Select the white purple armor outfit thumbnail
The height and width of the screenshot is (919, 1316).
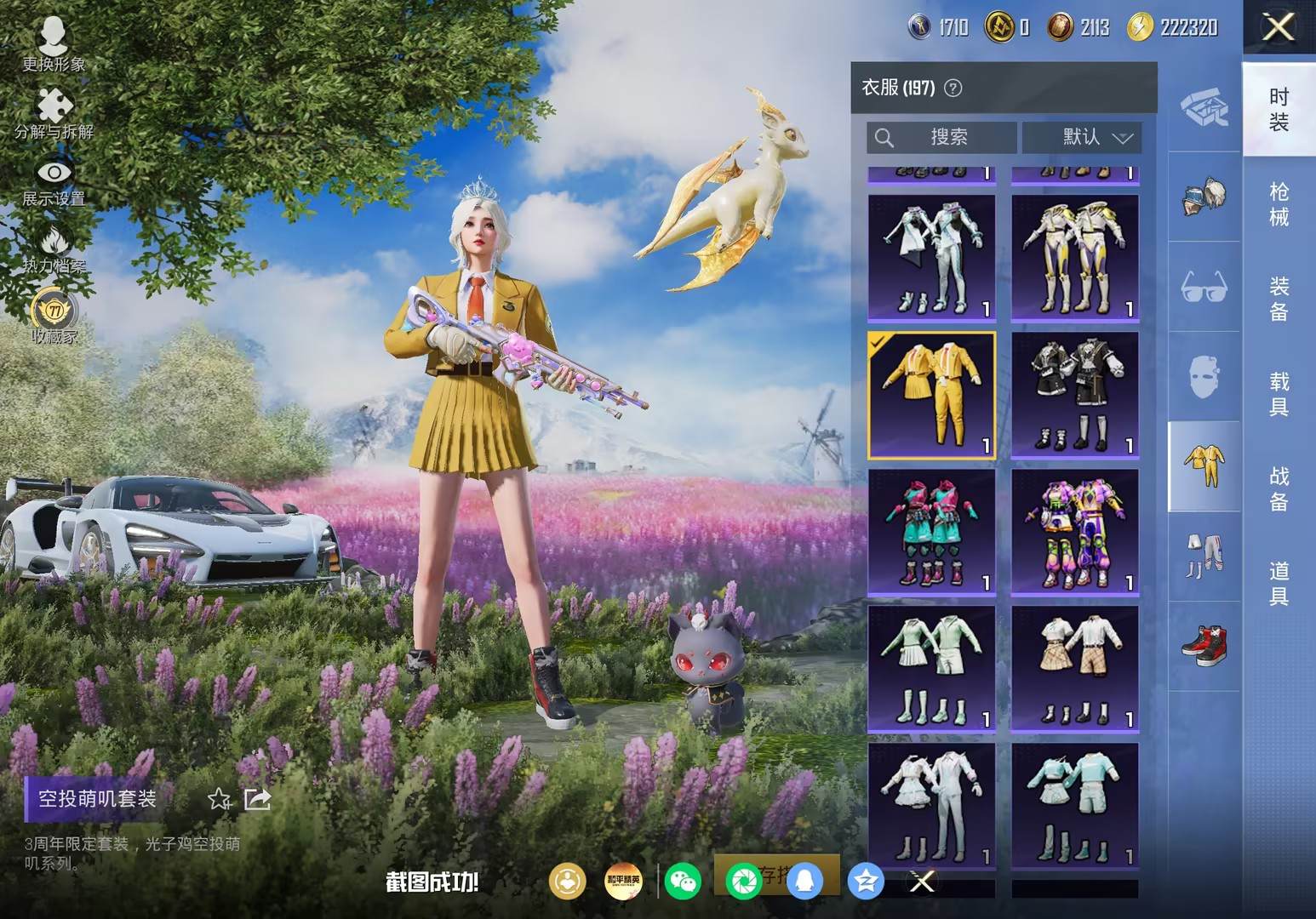(1075, 259)
